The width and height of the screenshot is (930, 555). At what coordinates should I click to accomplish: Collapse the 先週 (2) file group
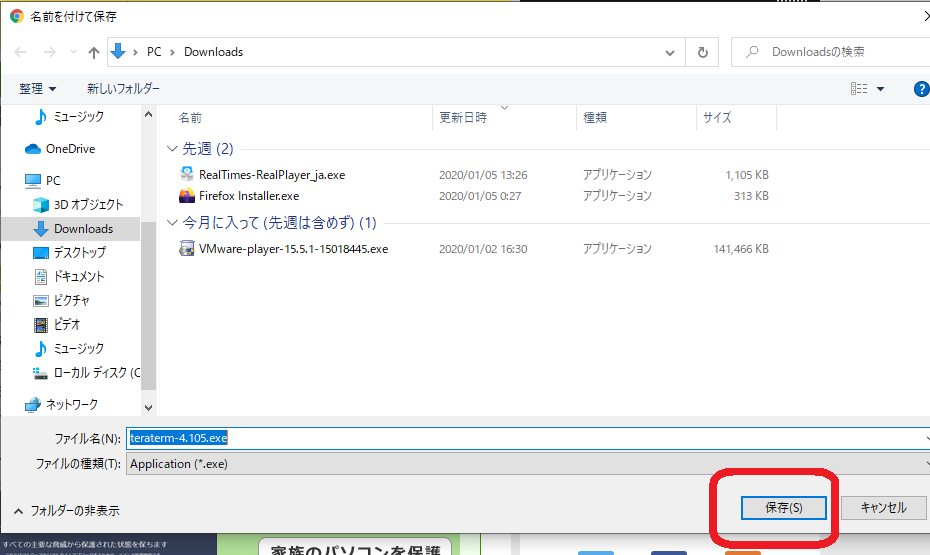coord(173,149)
